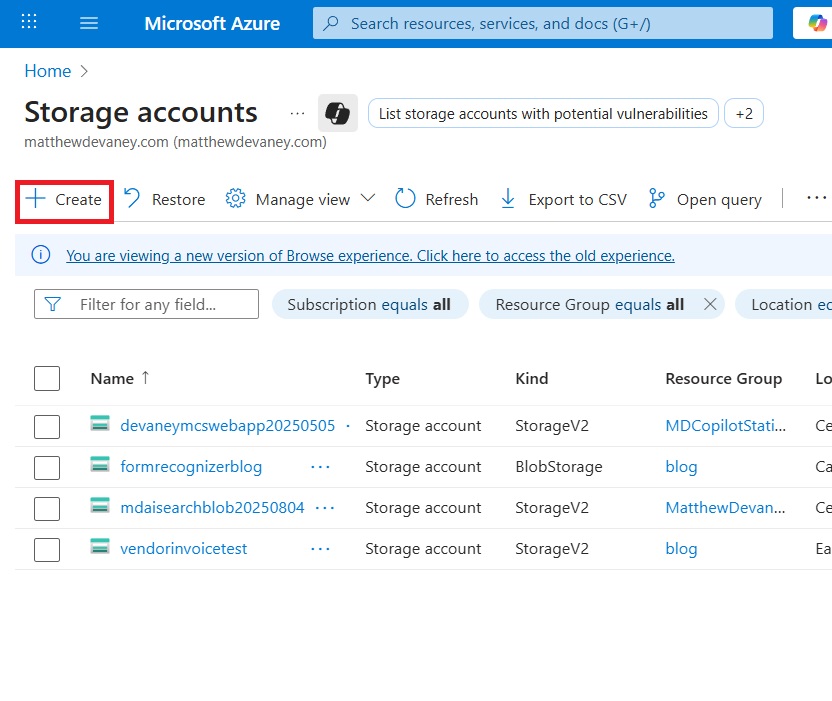This screenshot has height=701, width=832.
Task: Click the Copilot icon in top bar
Action: pos(817,23)
